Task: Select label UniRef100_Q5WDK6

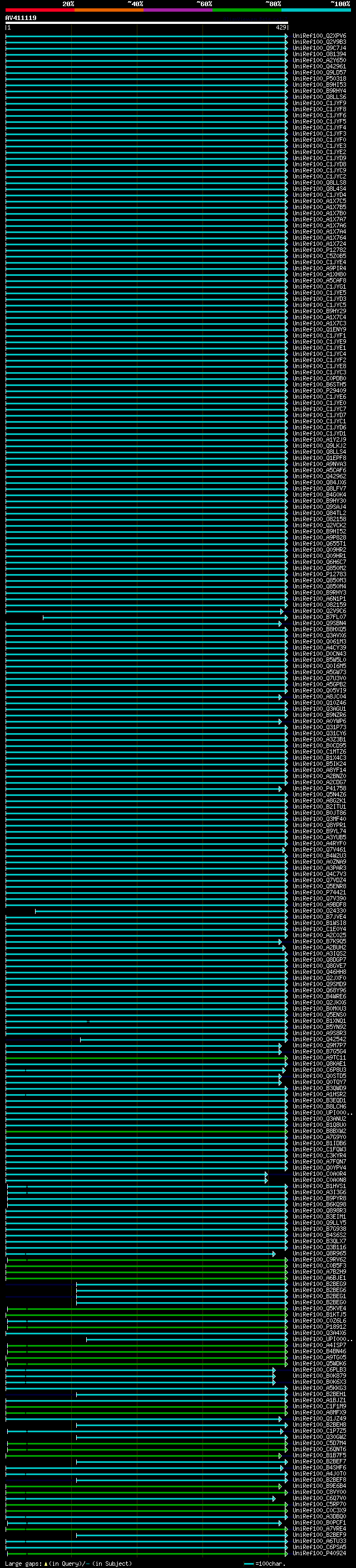Action: [319, 1363]
